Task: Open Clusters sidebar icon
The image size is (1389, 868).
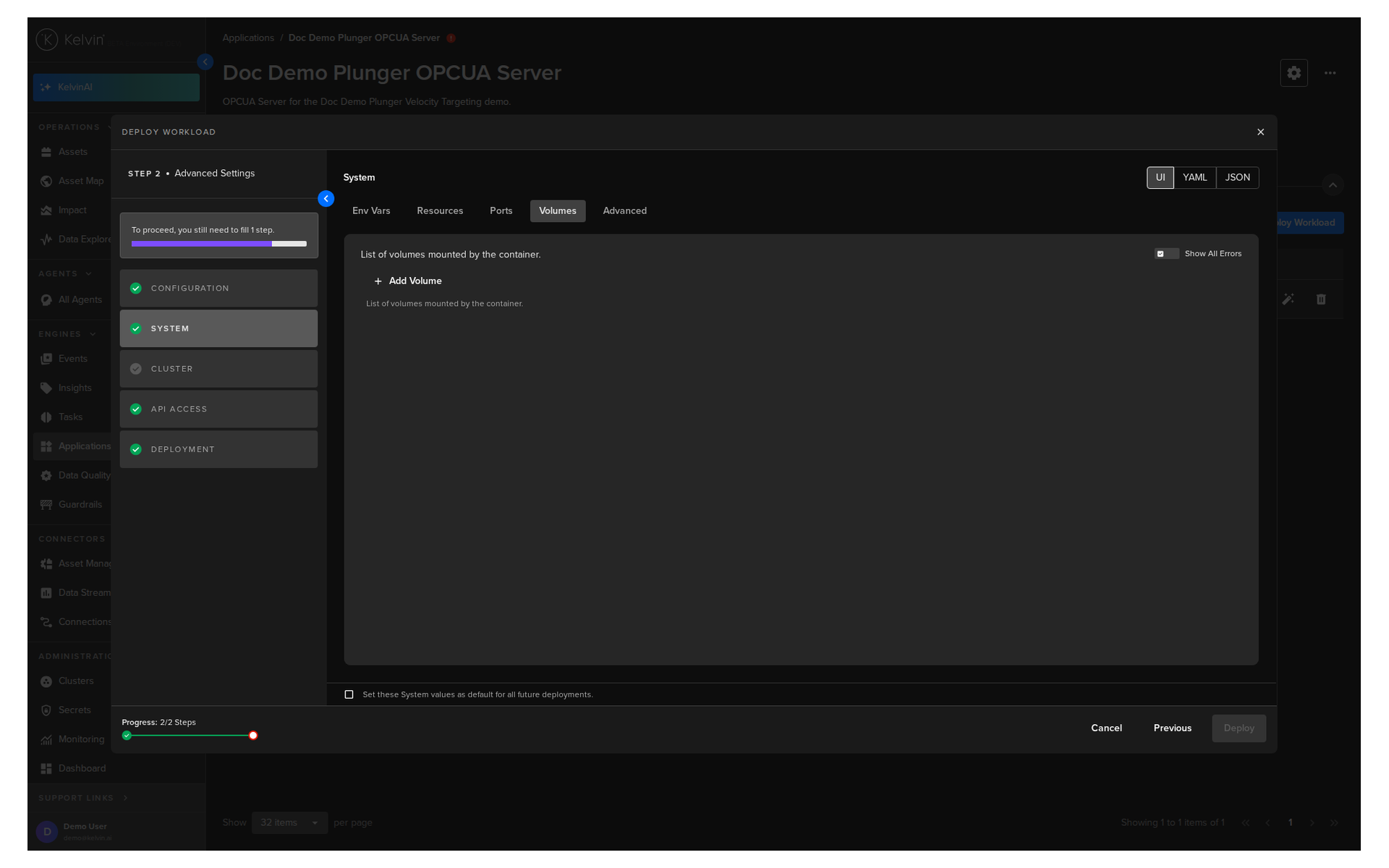Action: (46, 681)
